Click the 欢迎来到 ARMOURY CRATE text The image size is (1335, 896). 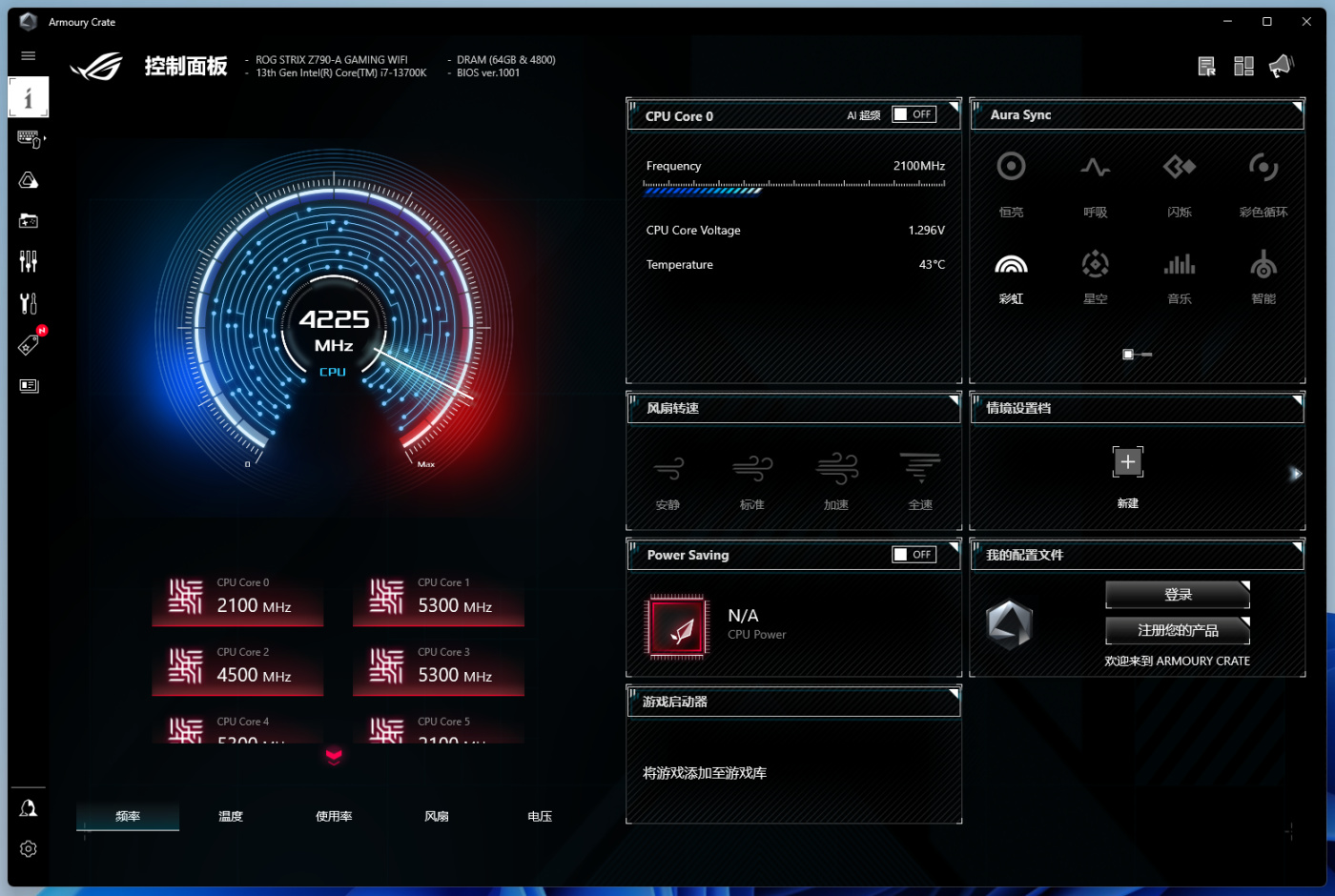(1178, 661)
